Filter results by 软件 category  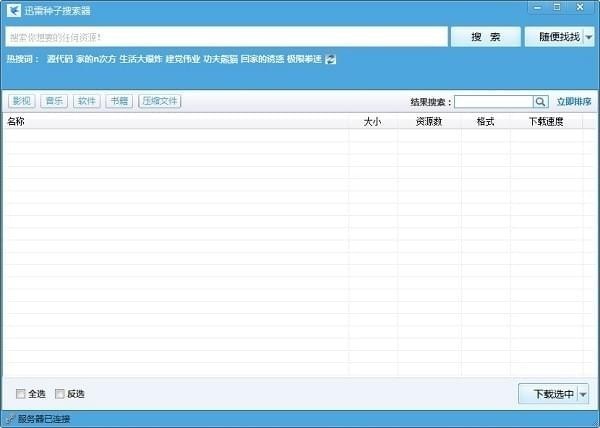coord(86,101)
